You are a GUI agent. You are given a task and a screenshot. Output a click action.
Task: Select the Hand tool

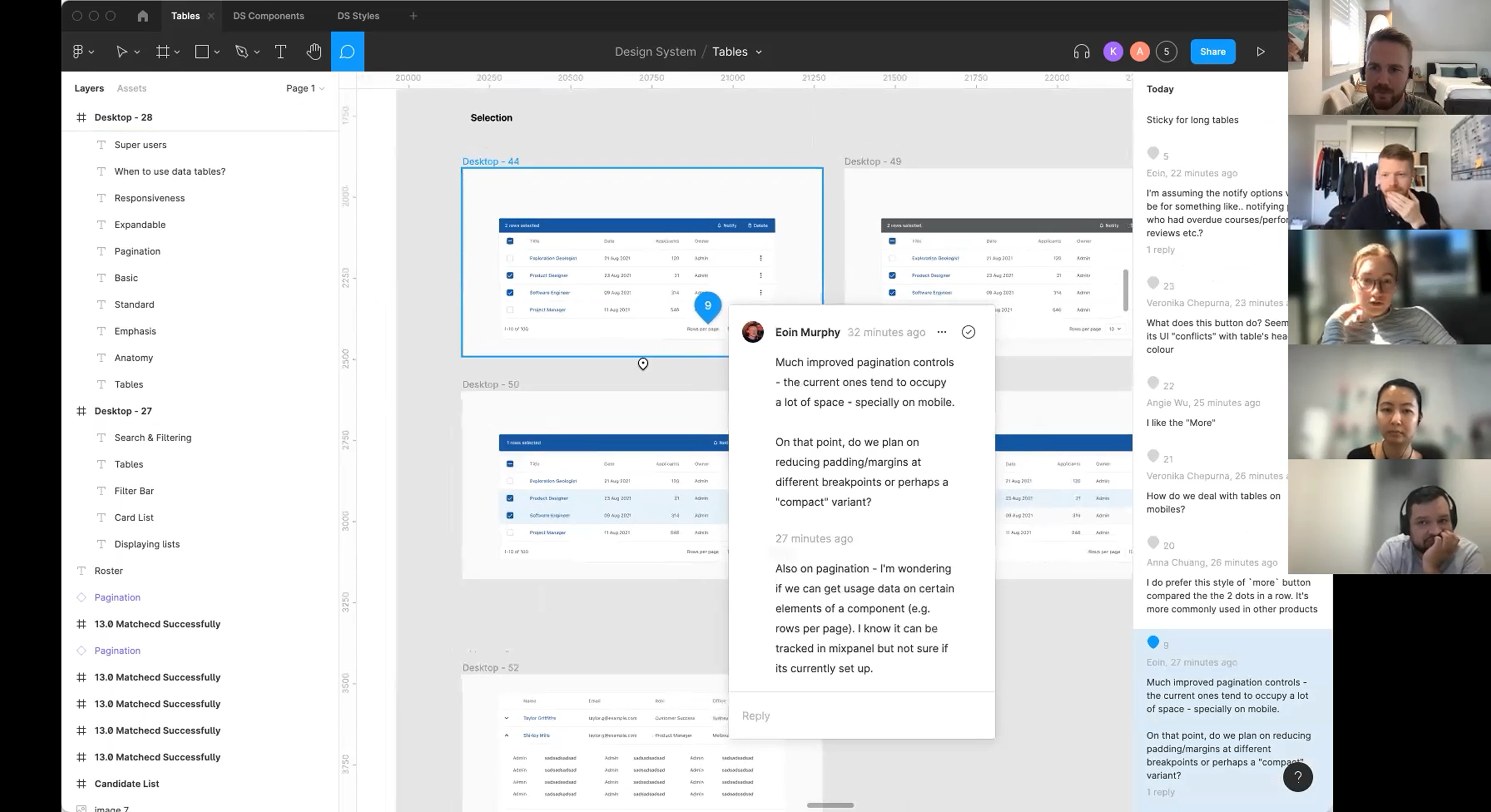(314, 52)
